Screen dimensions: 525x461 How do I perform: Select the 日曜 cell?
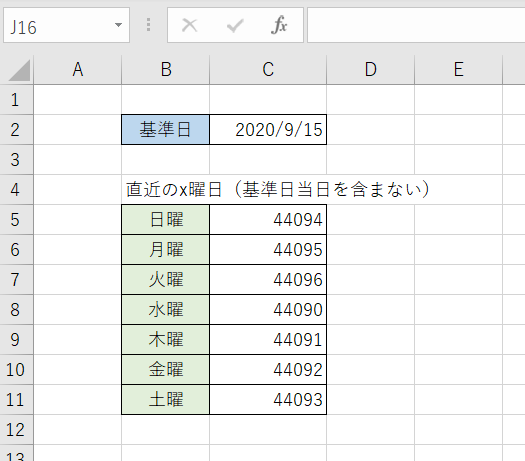pyautogui.click(x=166, y=220)
